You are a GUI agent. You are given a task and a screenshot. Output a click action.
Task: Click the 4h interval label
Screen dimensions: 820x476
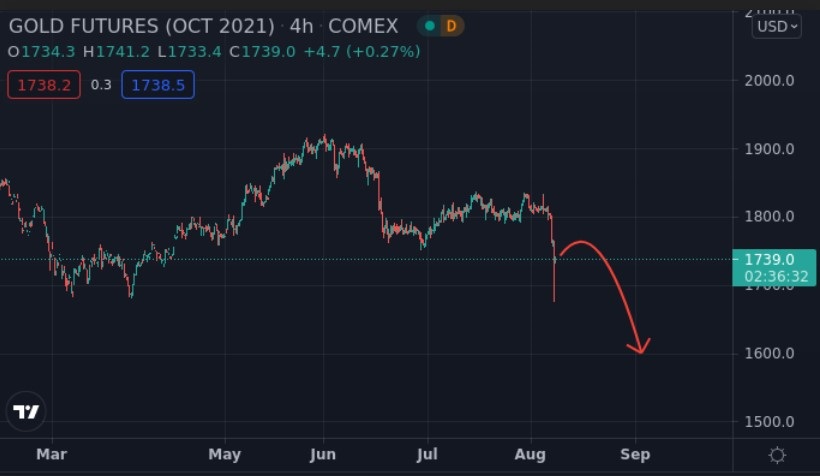301,26
